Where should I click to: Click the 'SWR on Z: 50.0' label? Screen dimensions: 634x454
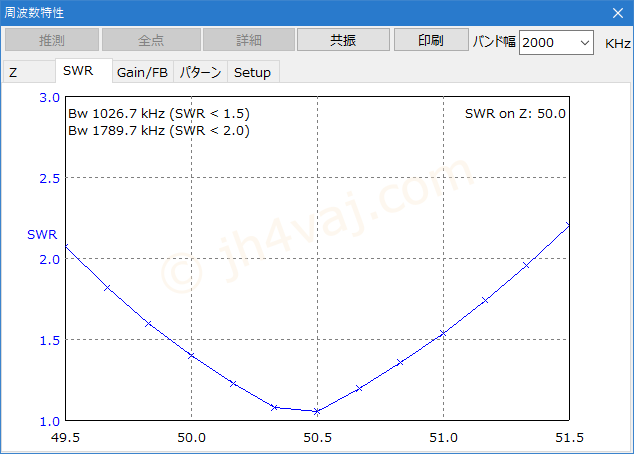click(x=515, y=114)
